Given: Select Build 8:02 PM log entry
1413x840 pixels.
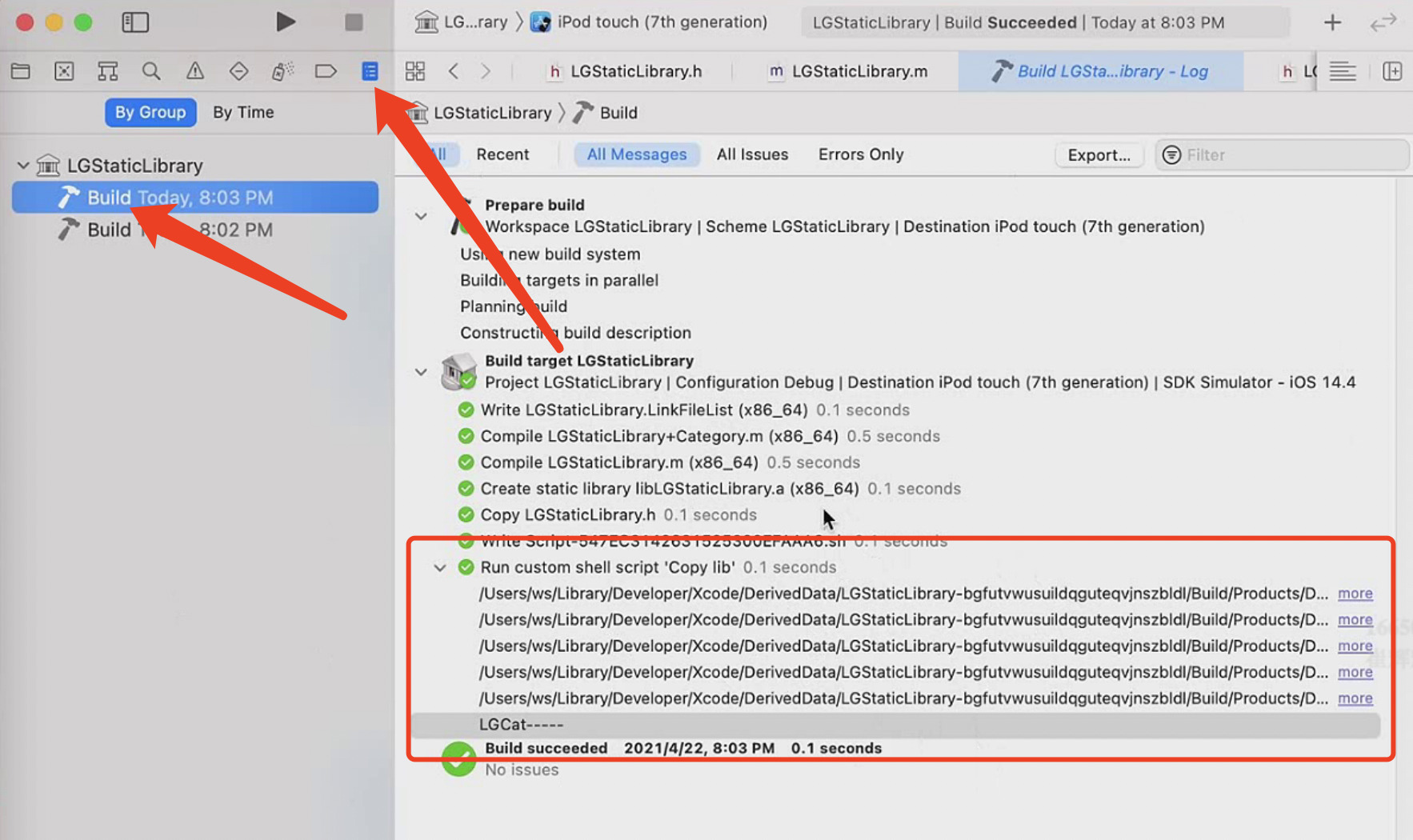Looking at the screenshot, I should [x=195, y=230].
